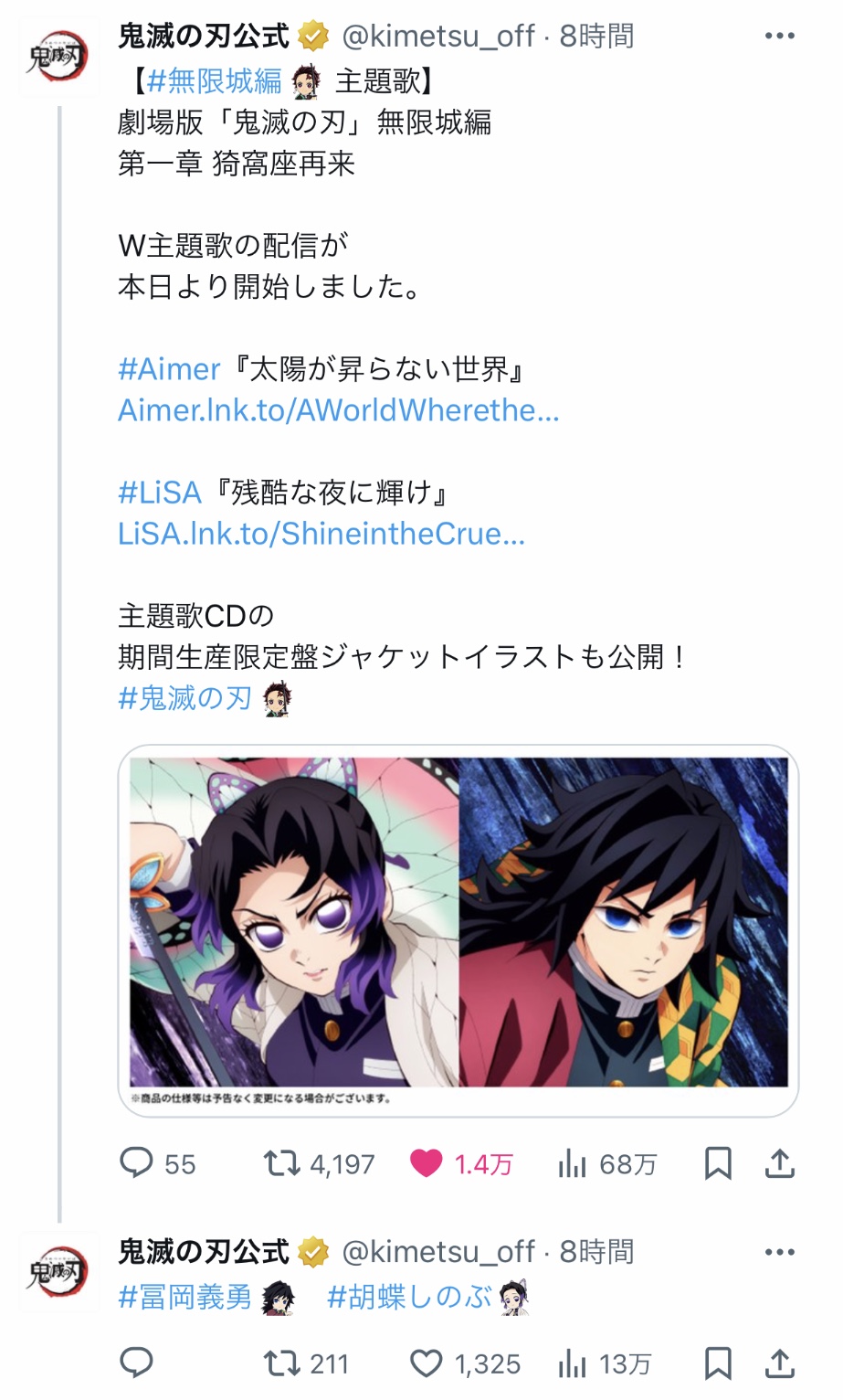Open more options menu on first tweet
Viewport: 843px width, 1400px height.
click(779, 36)
